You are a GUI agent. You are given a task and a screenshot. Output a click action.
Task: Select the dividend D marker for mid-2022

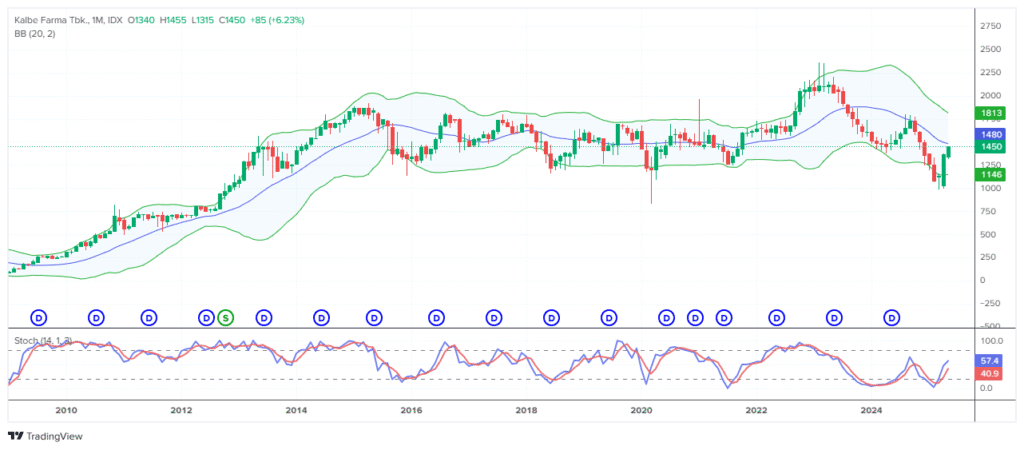click(777, 317)
